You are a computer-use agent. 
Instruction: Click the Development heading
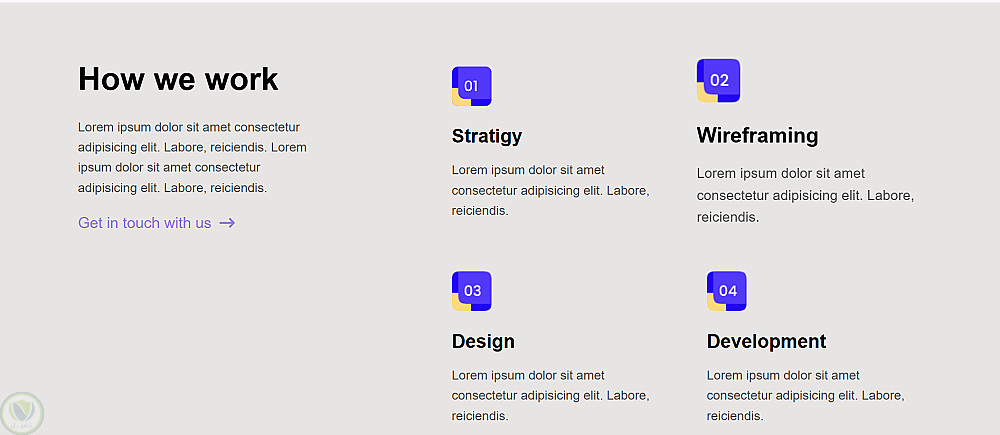click(766, 341)
